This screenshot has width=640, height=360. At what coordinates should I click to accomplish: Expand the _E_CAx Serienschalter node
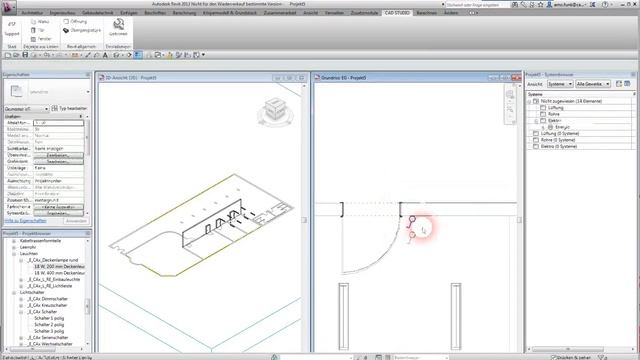[x=21, y=338]
